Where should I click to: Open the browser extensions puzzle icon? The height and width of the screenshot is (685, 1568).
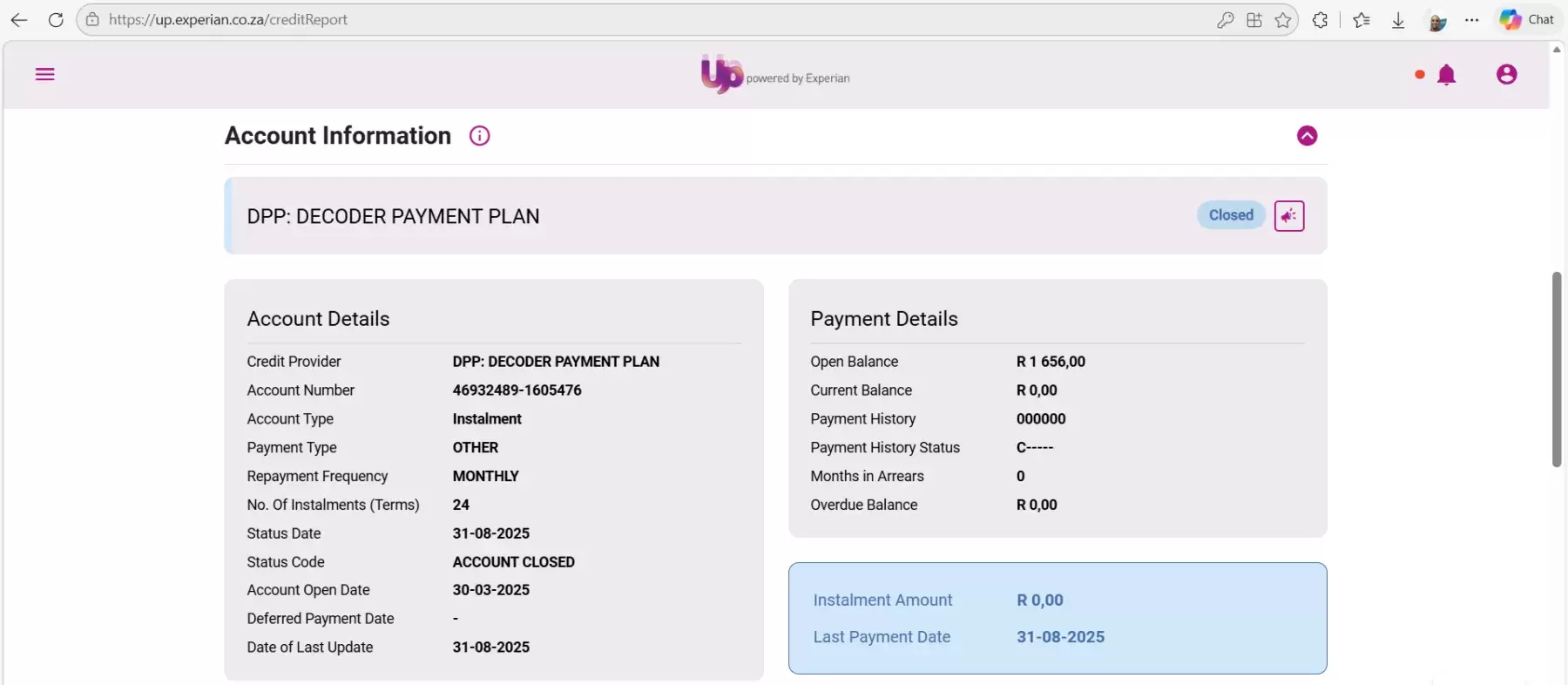[x=1320, y=20]
